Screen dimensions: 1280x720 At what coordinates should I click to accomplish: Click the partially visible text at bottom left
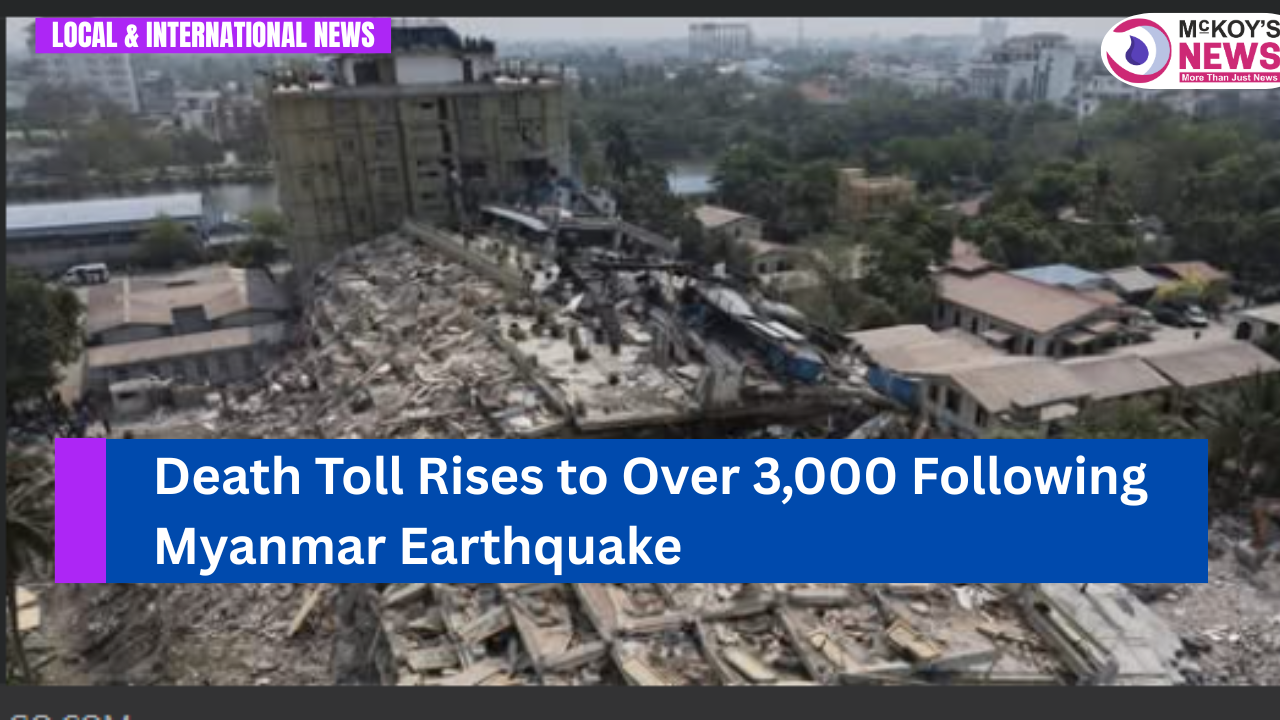coord(70,715)
